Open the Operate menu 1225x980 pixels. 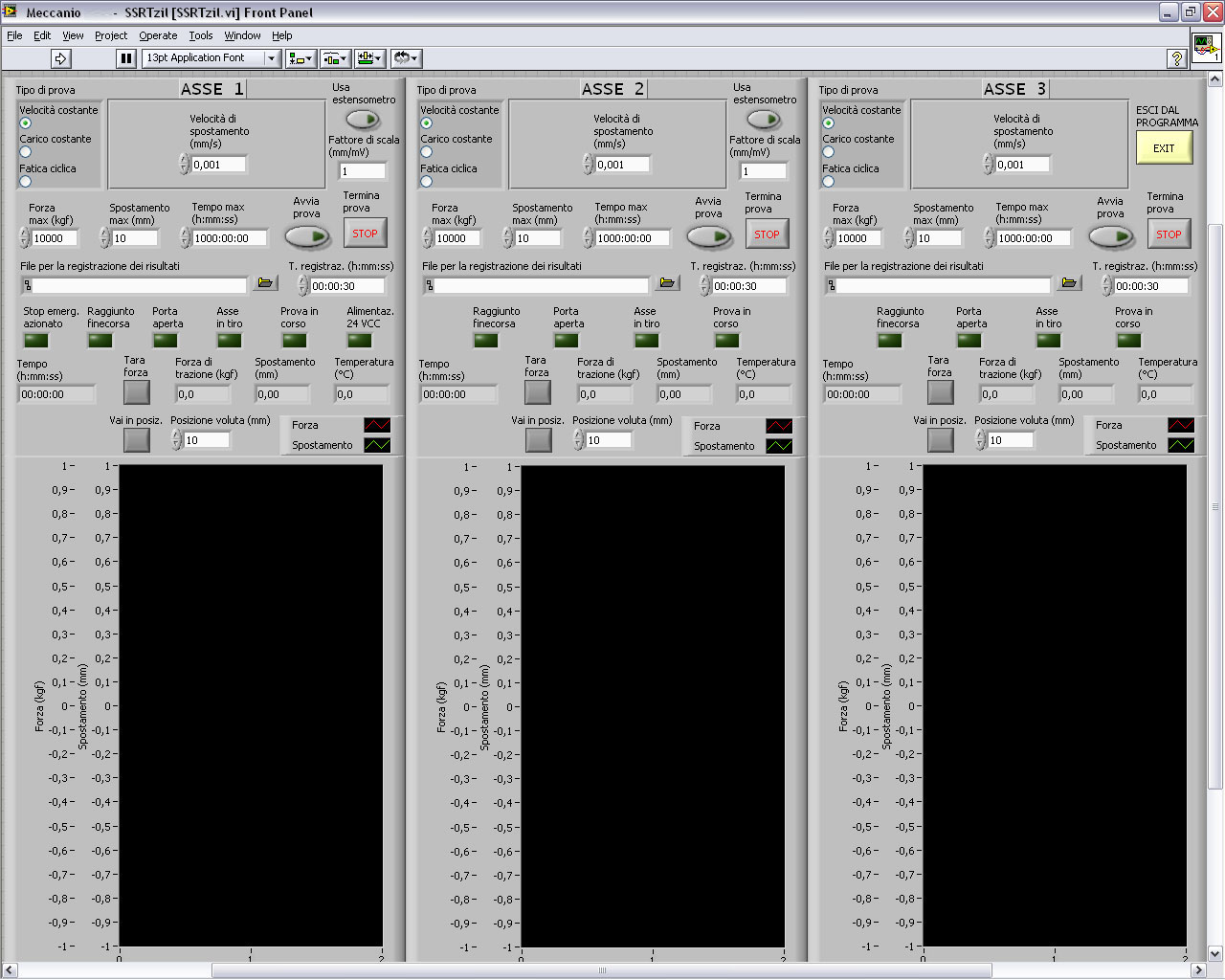pyautogui.click(x=158, y=35)
